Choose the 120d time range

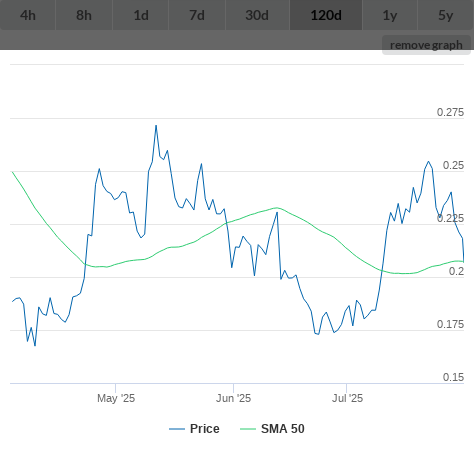click(x=326, y=15)
